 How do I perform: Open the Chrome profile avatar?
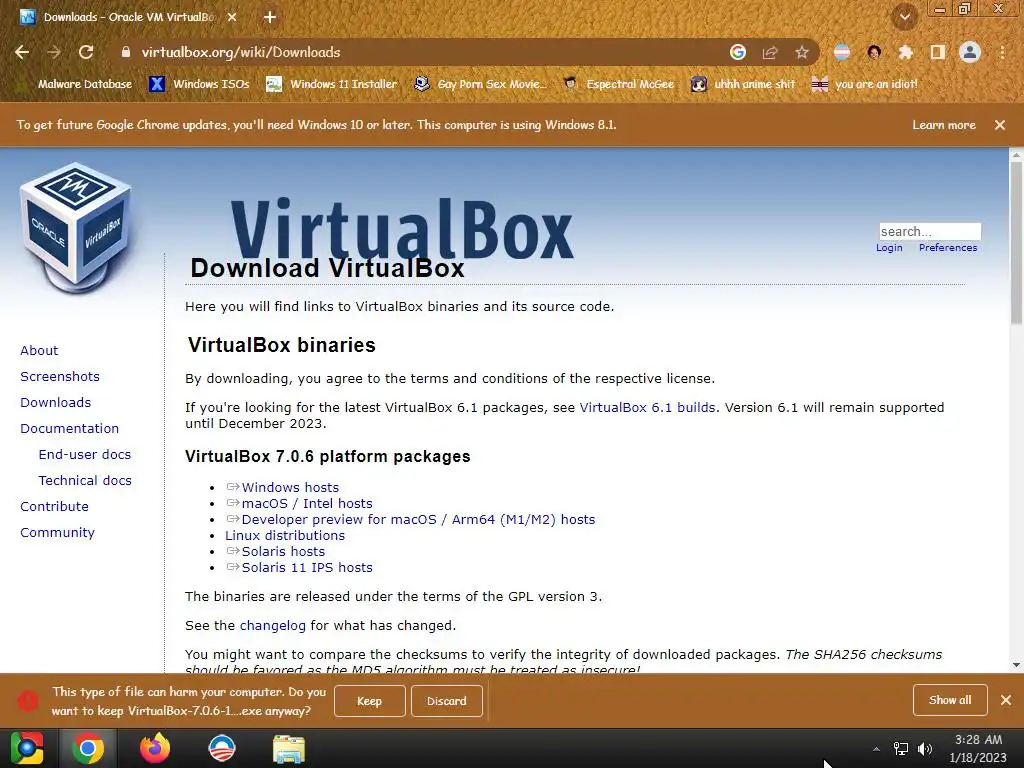tap(970, 52)
